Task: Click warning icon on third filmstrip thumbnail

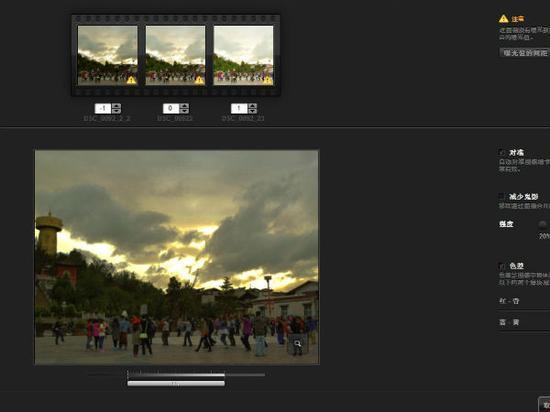Action: tap(267, 80)
